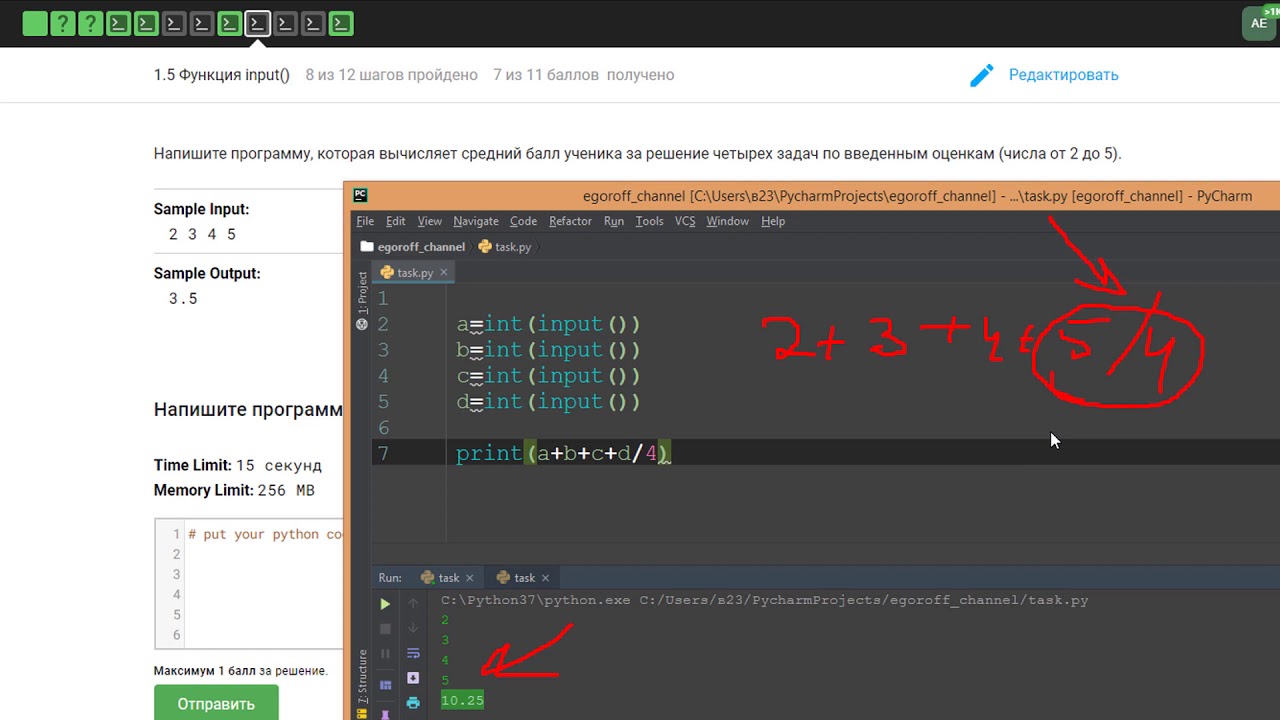Click the down arrow stack trace button

[x=413, y=628]
